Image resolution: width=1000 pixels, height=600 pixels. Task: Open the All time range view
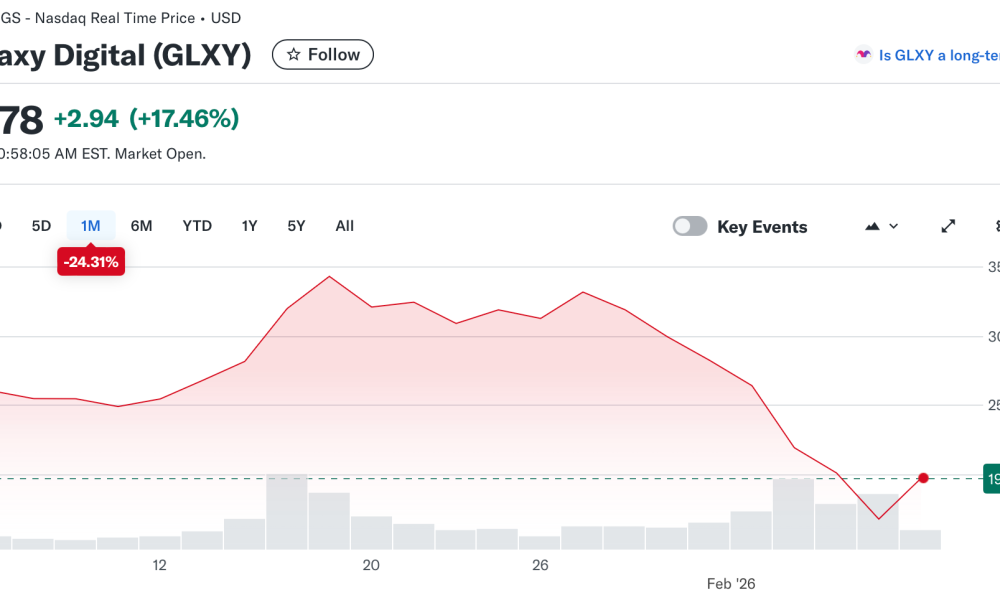coord(344,226)
